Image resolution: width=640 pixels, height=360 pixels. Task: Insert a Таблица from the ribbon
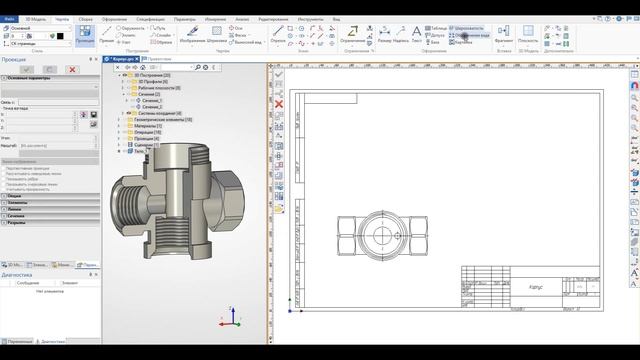click(x=436, y=28)
